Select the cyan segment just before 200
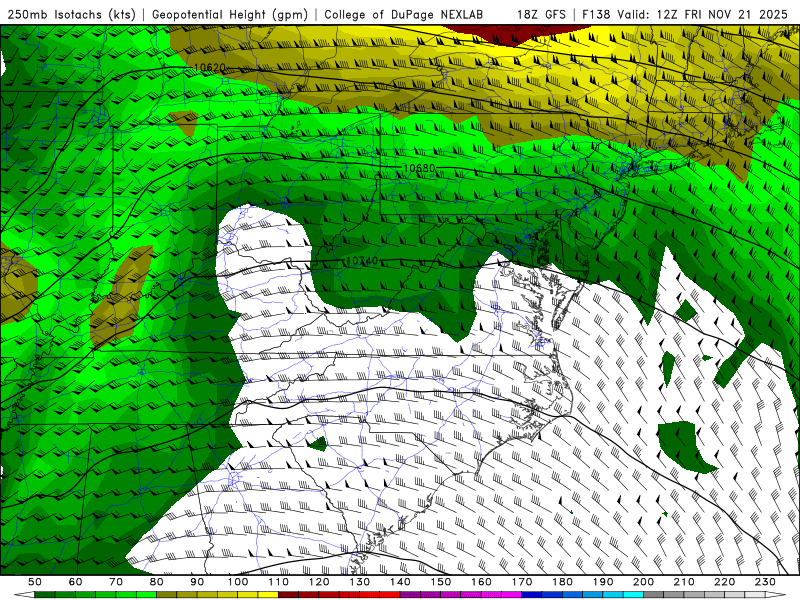The image size is (800, 600). [x=633, y=595]
